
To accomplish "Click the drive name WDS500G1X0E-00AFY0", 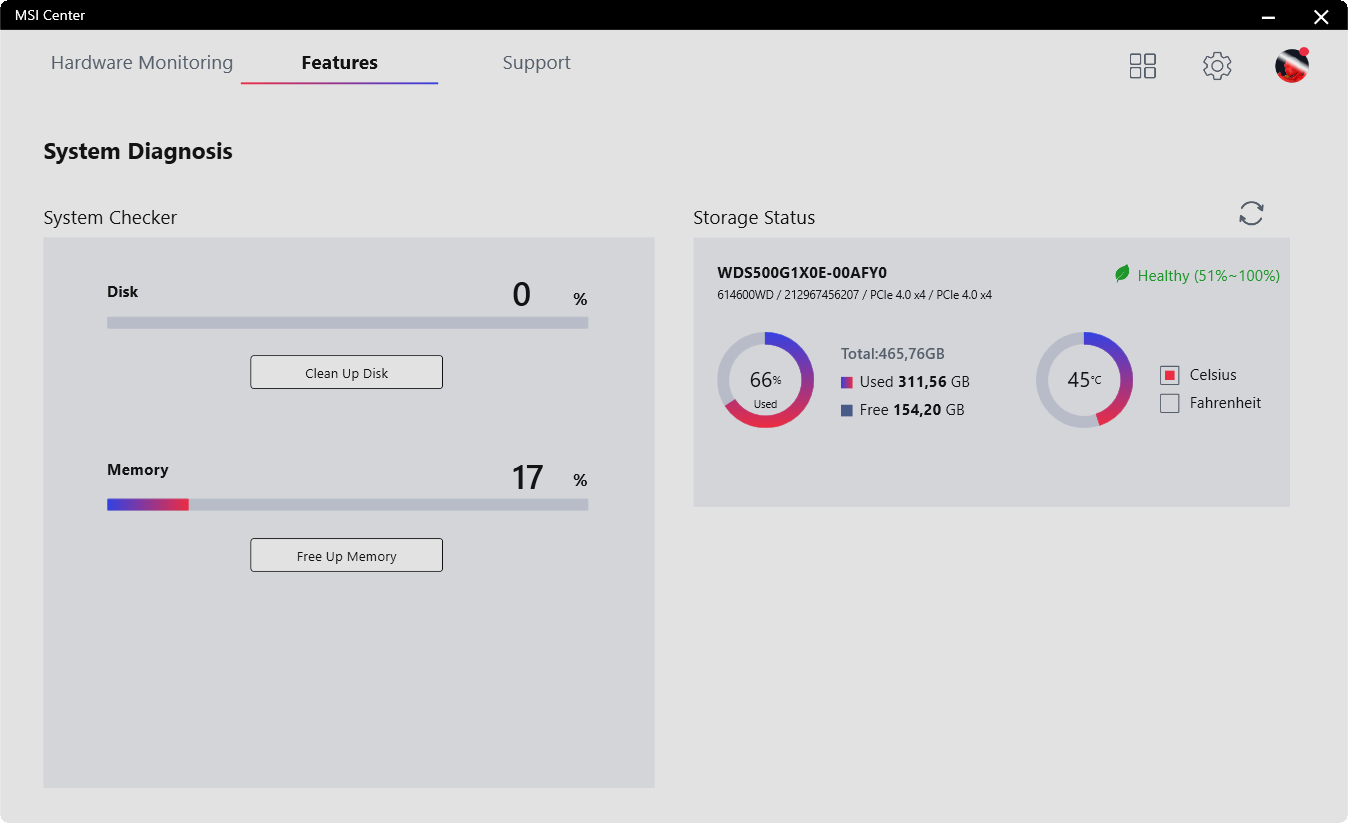I will [802, 272].
